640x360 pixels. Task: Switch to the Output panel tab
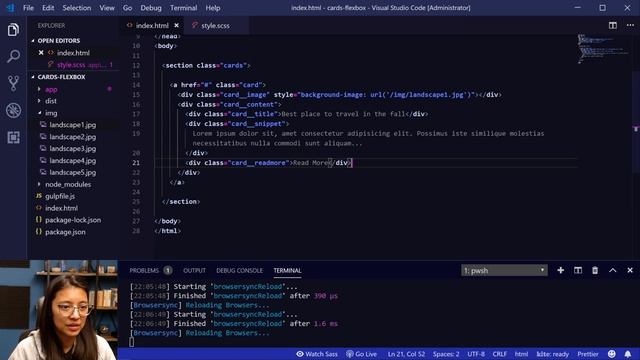[194, 270]
